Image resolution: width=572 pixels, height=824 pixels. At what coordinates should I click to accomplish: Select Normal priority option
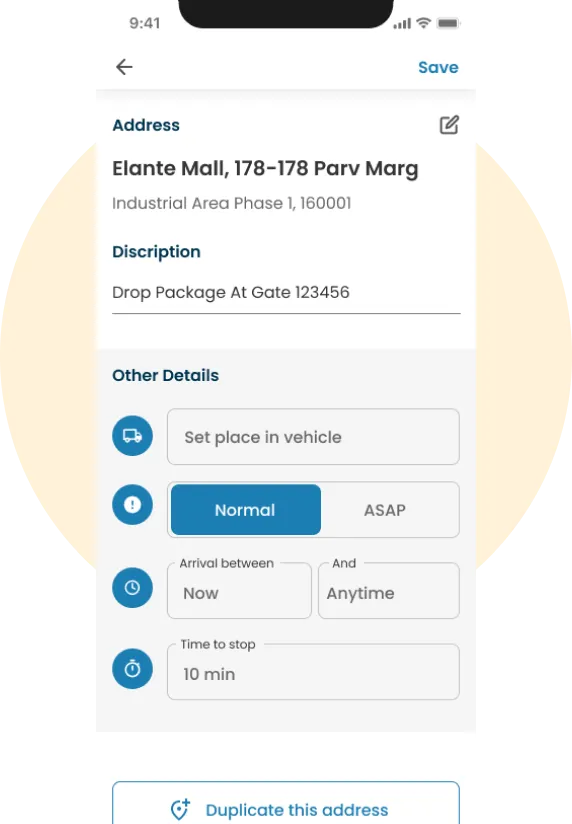coord(246,510)
